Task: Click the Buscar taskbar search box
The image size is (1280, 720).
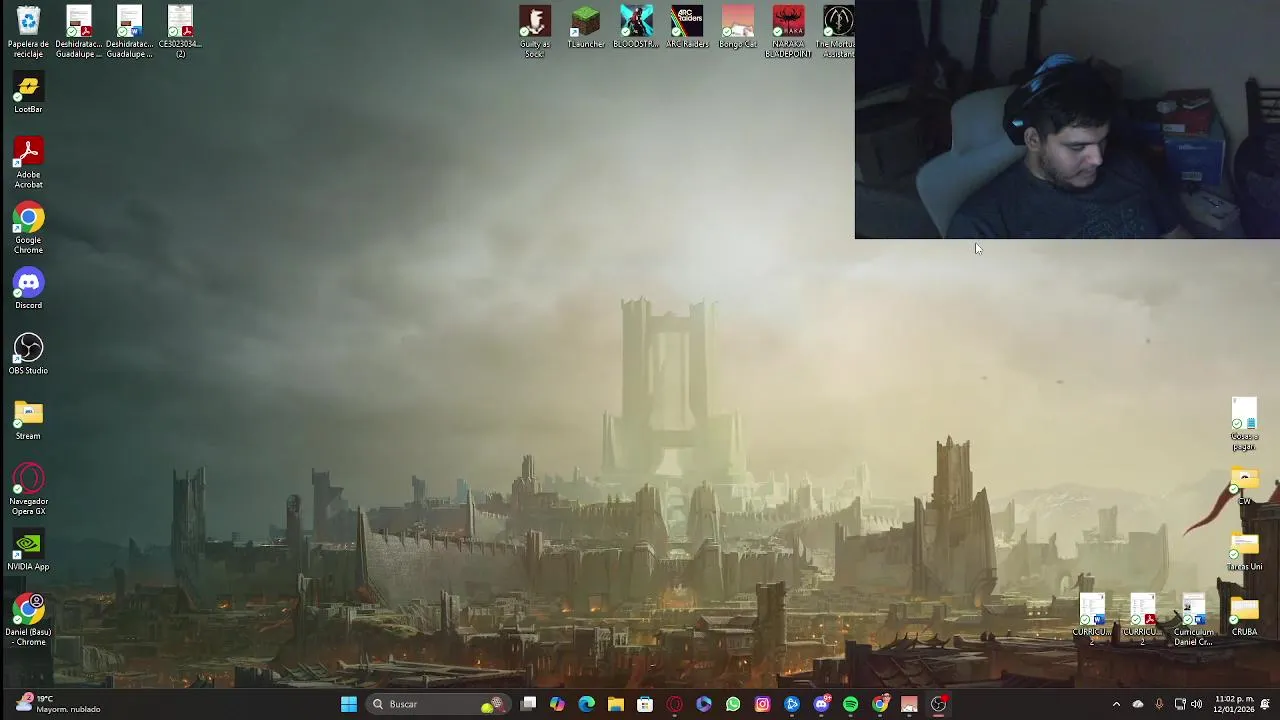Action: [437, 704]
